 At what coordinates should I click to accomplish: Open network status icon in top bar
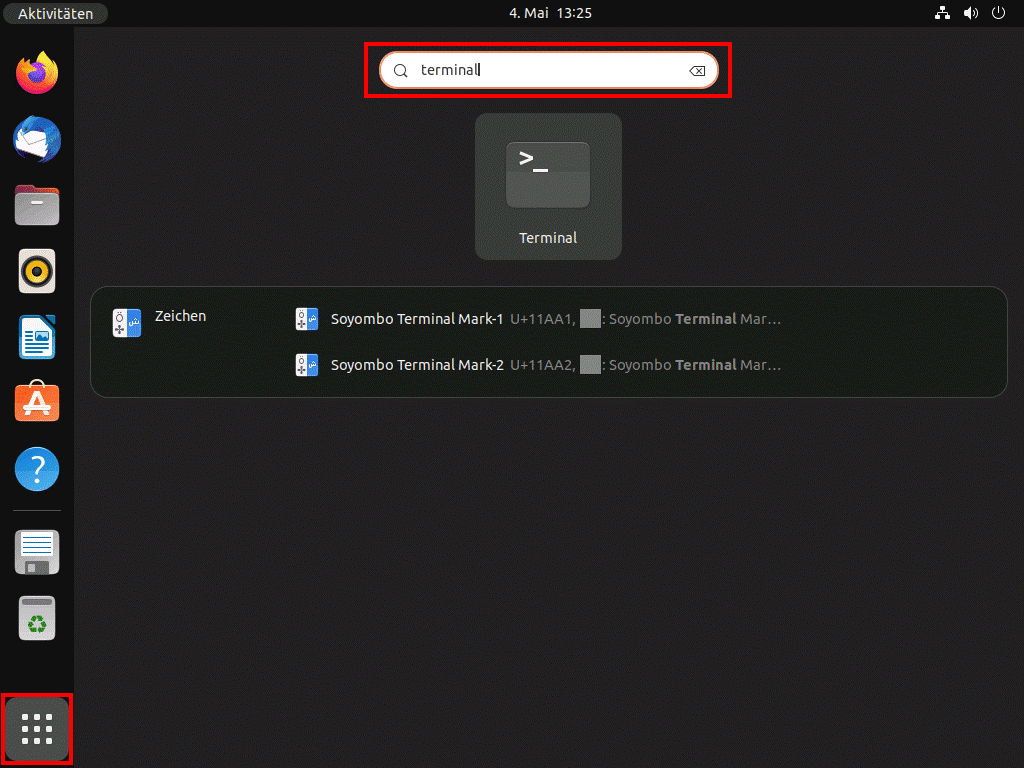coord(942,13)
